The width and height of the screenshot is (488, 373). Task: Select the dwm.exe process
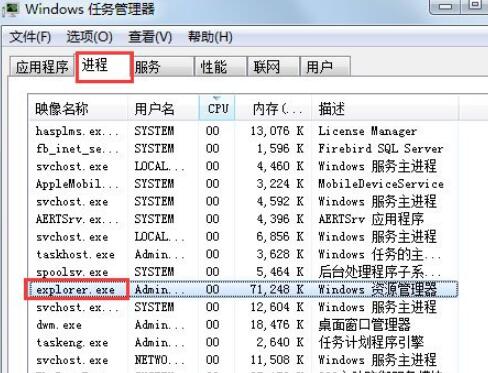point(244,325)
